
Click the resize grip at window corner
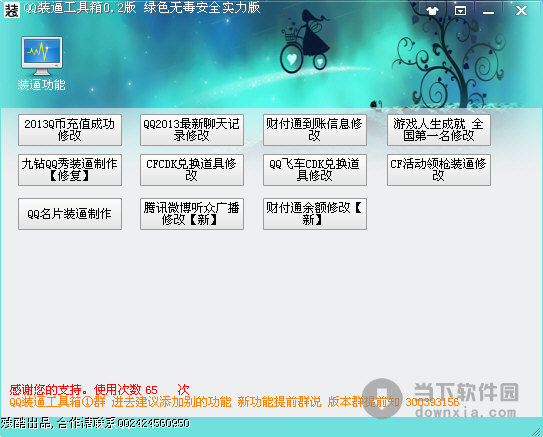pos(537,431)
